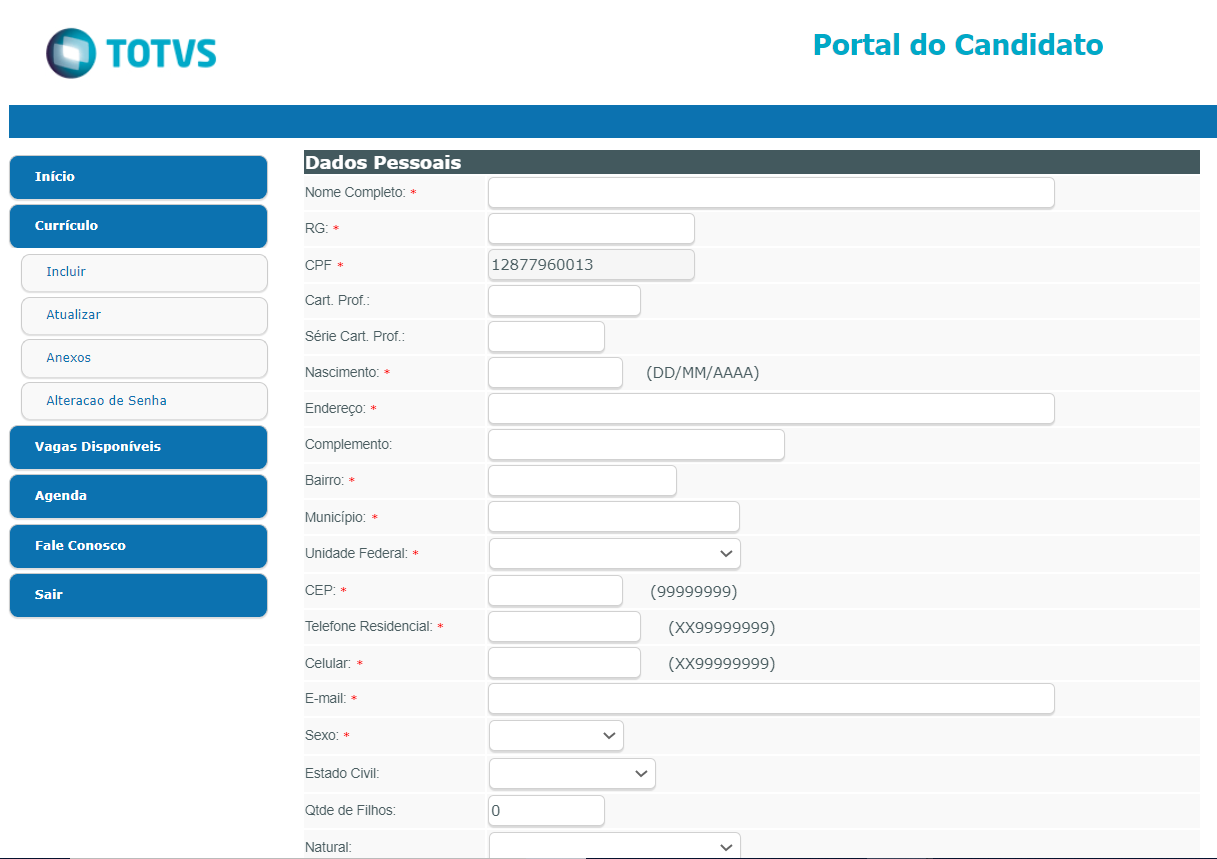This screenshot has height=859, width=1217.
Task: Open the Natural dropdown
Action: (615, 846)
